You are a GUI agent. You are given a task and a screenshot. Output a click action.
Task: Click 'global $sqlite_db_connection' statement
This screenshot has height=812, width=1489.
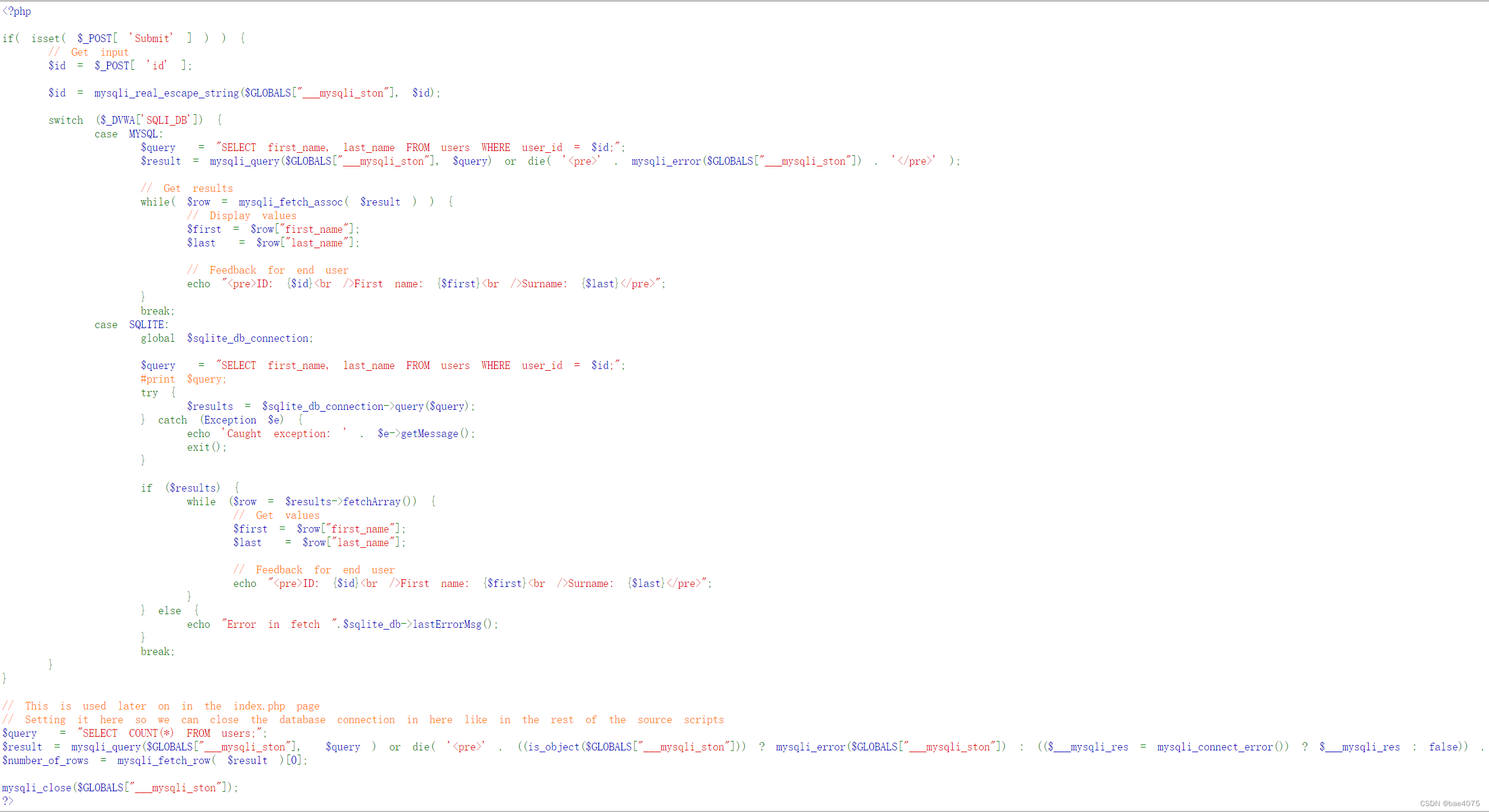226,338
